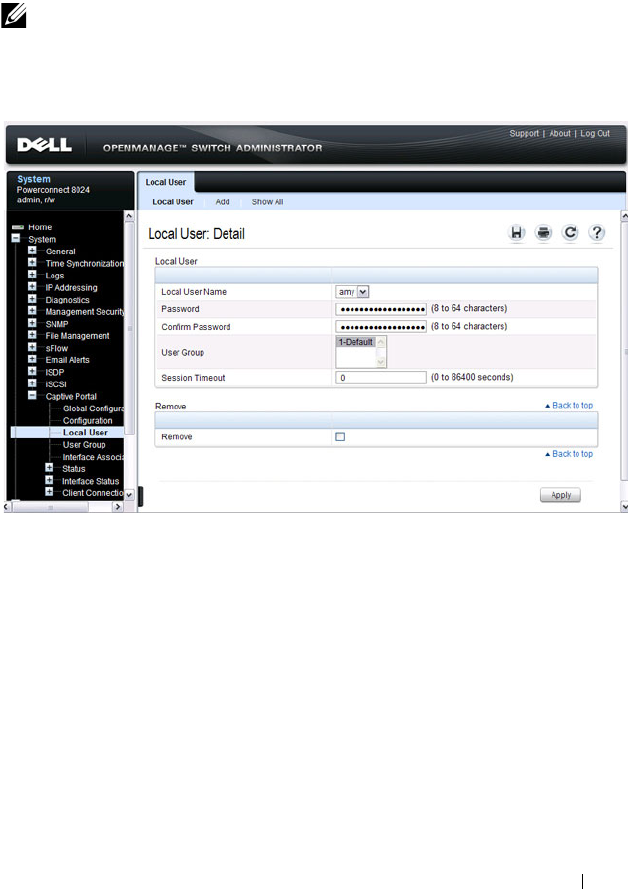This screenshot has width=641, height=889.
Task: Focus the Confirm Password field
Action: [x=381, y=327]
